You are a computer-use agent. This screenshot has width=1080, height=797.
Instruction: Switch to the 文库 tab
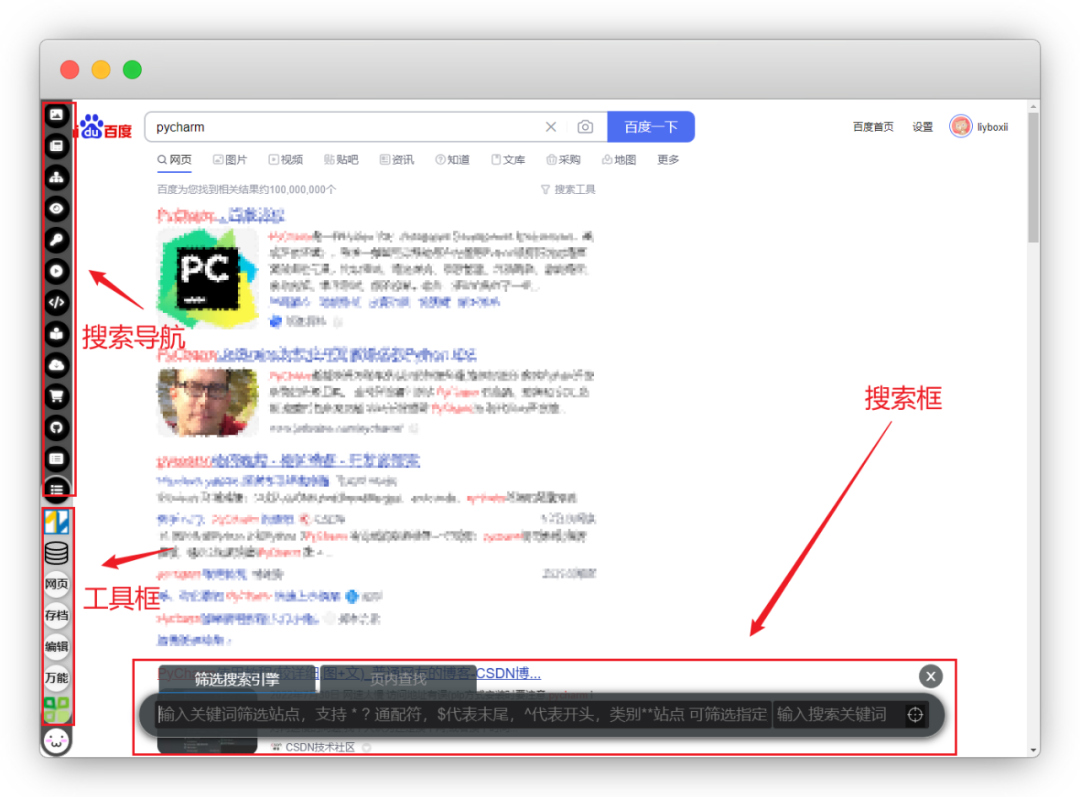[x=508, y=160]
